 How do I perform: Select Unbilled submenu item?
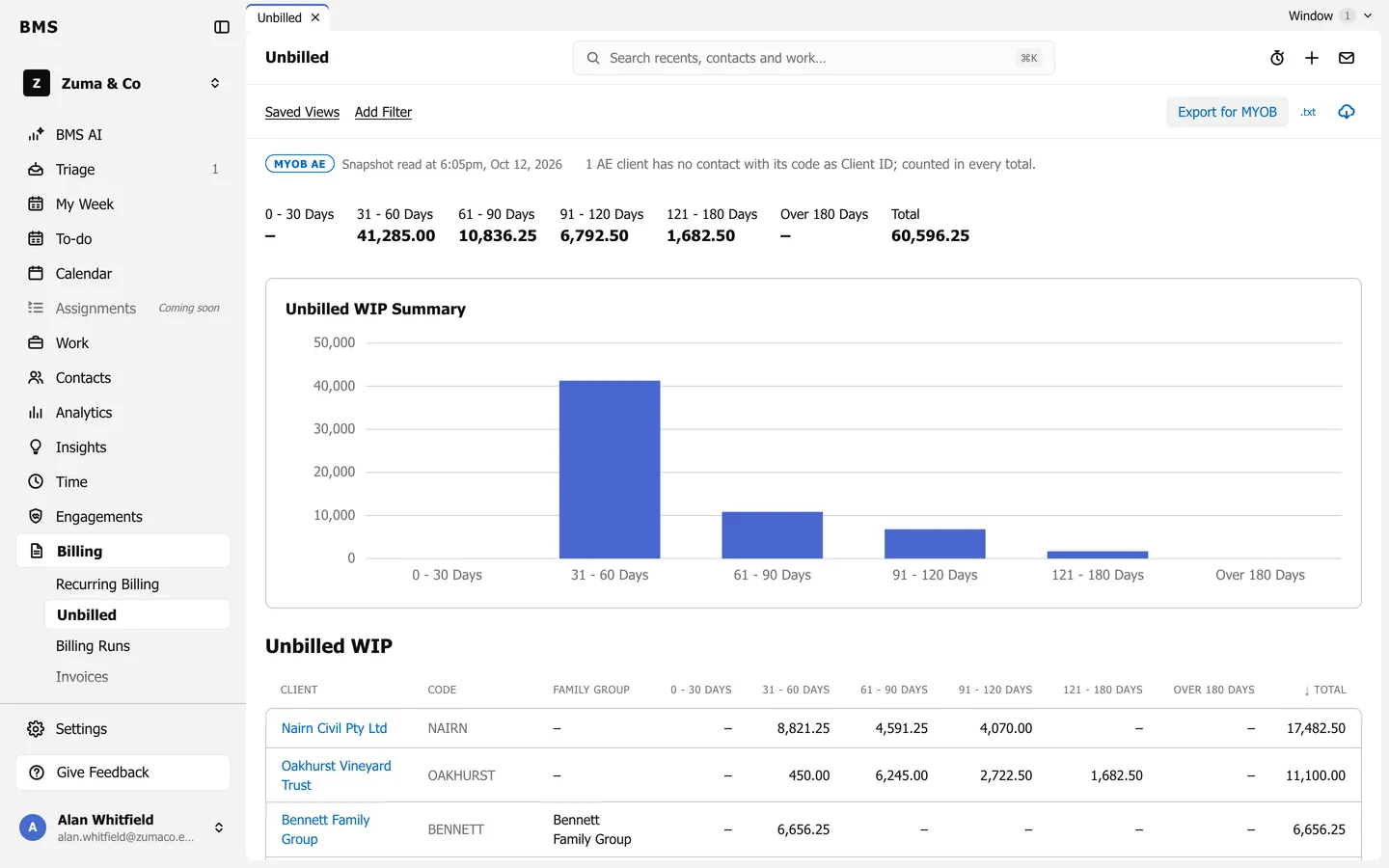coord(137,615)
